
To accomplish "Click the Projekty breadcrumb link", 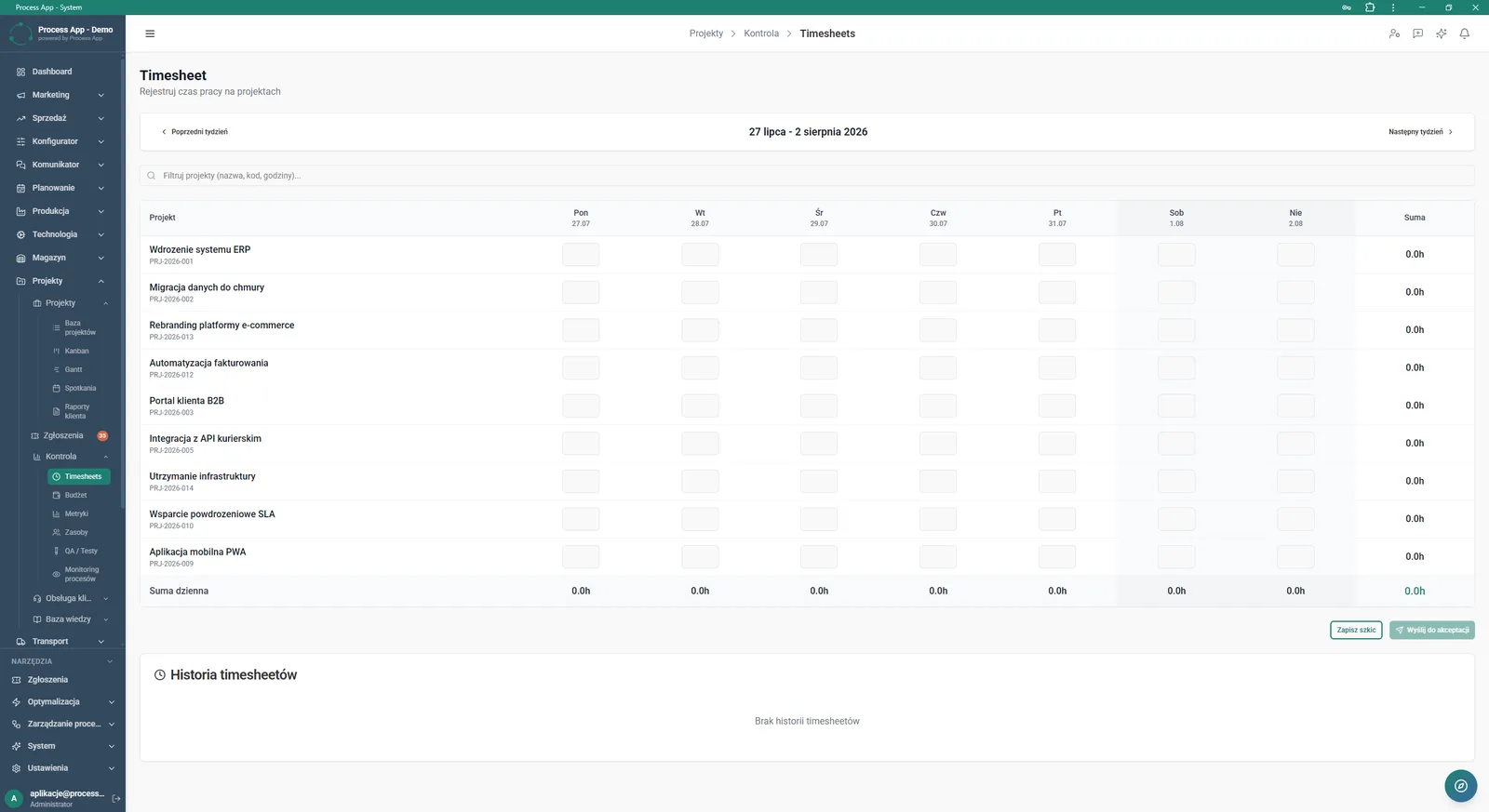I will point(706,33).
